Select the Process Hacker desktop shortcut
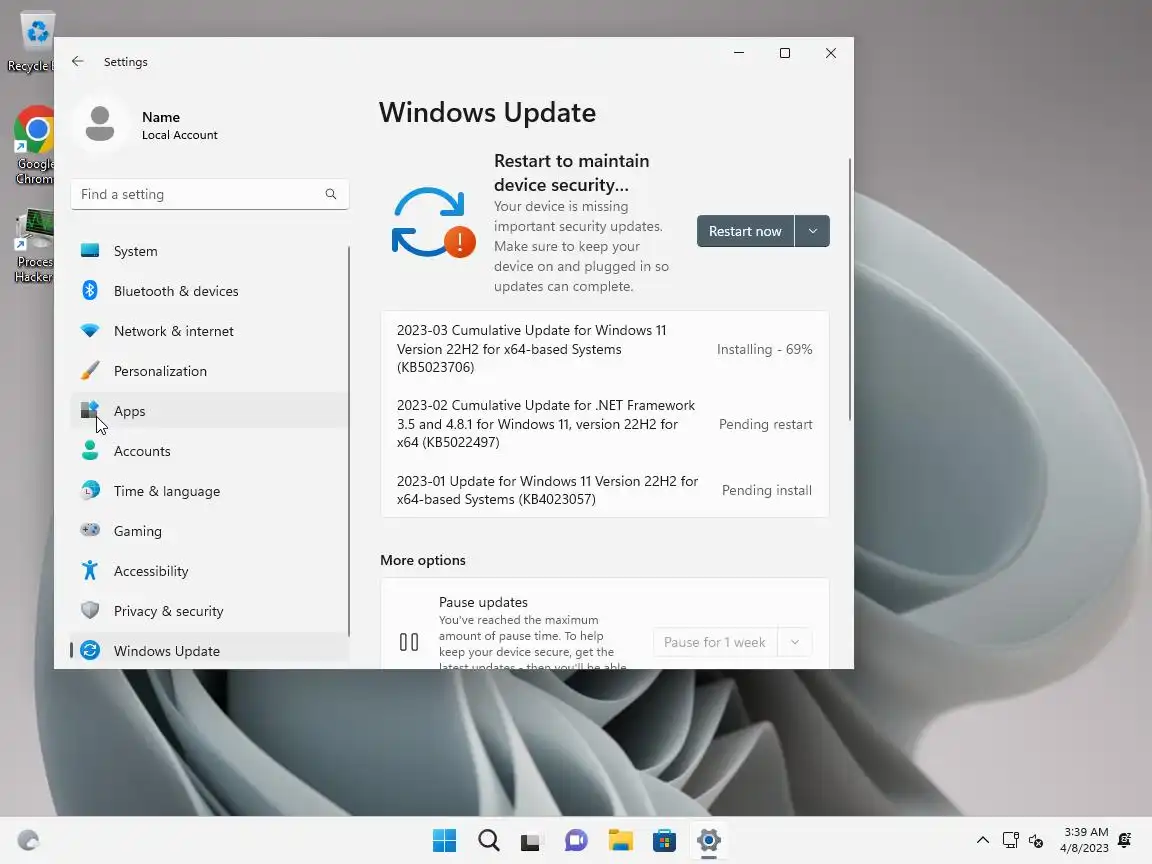This screenshot has width=1152, height=864. (34, 245)
